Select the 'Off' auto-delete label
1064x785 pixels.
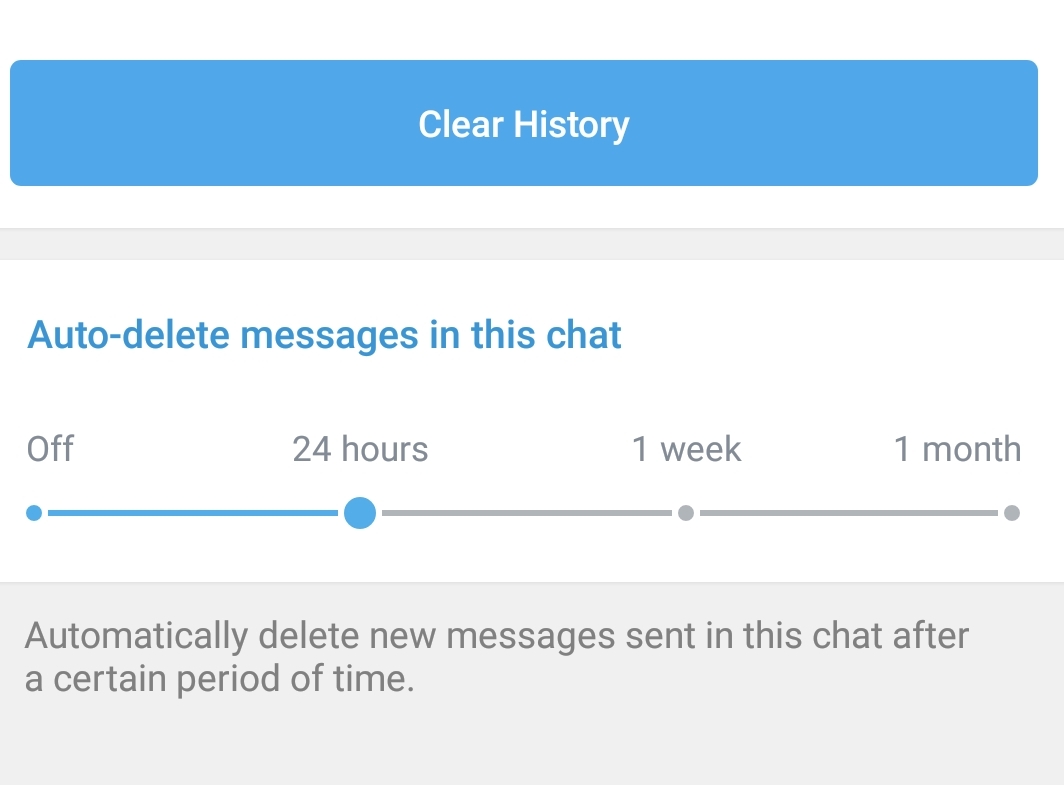(50, 449)
